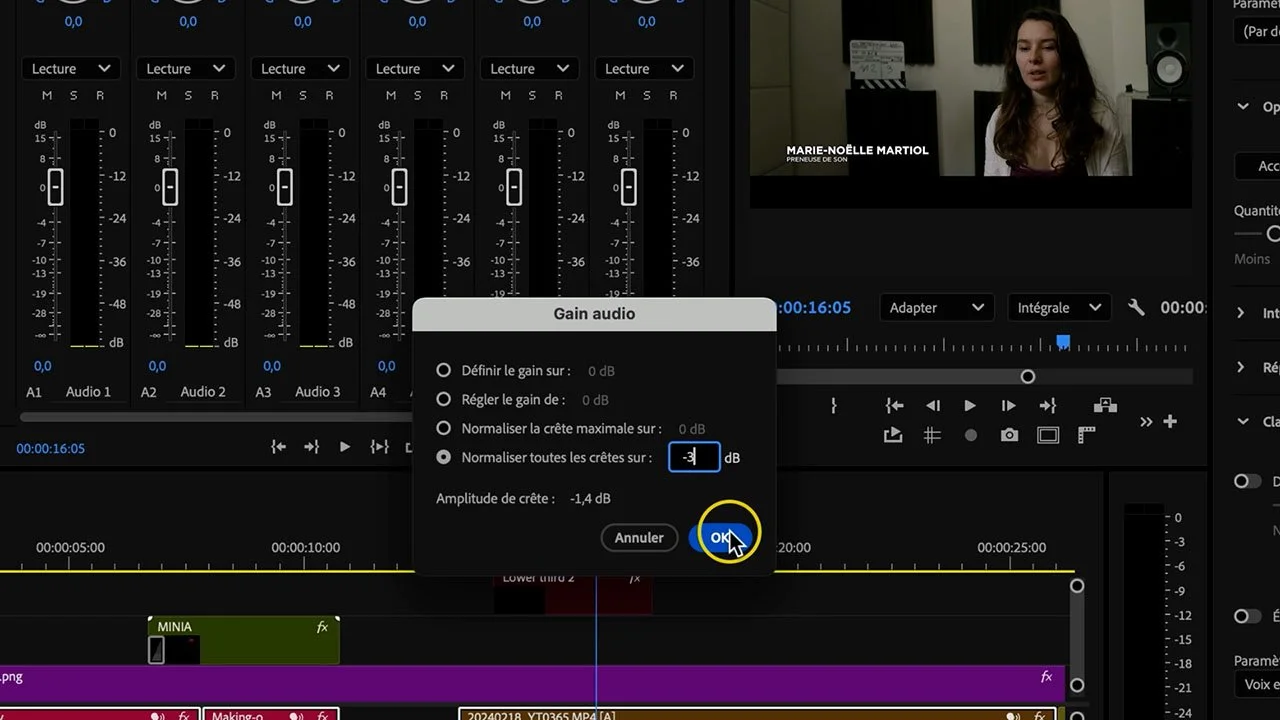Solo track Audio 3 with S button
Screen dimensions: 1280x720
(x=303, y=95)
